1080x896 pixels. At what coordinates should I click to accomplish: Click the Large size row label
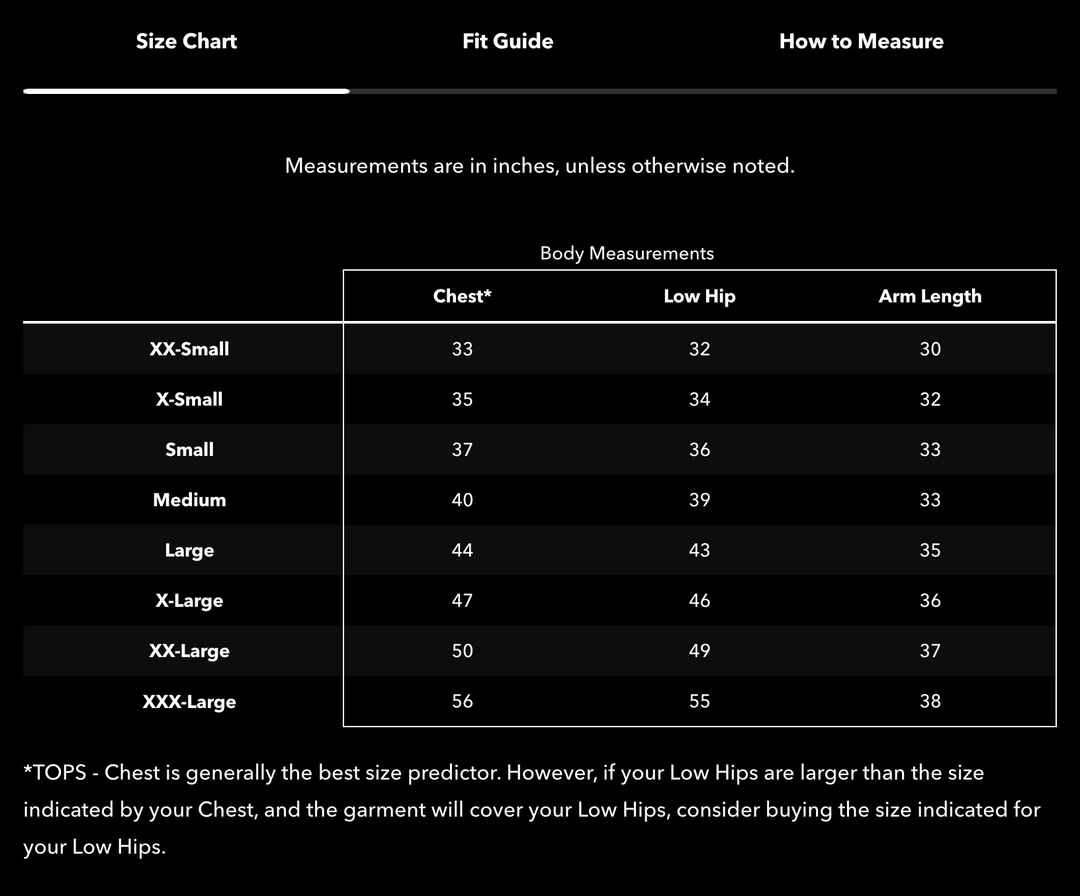(x=189, y=550)
